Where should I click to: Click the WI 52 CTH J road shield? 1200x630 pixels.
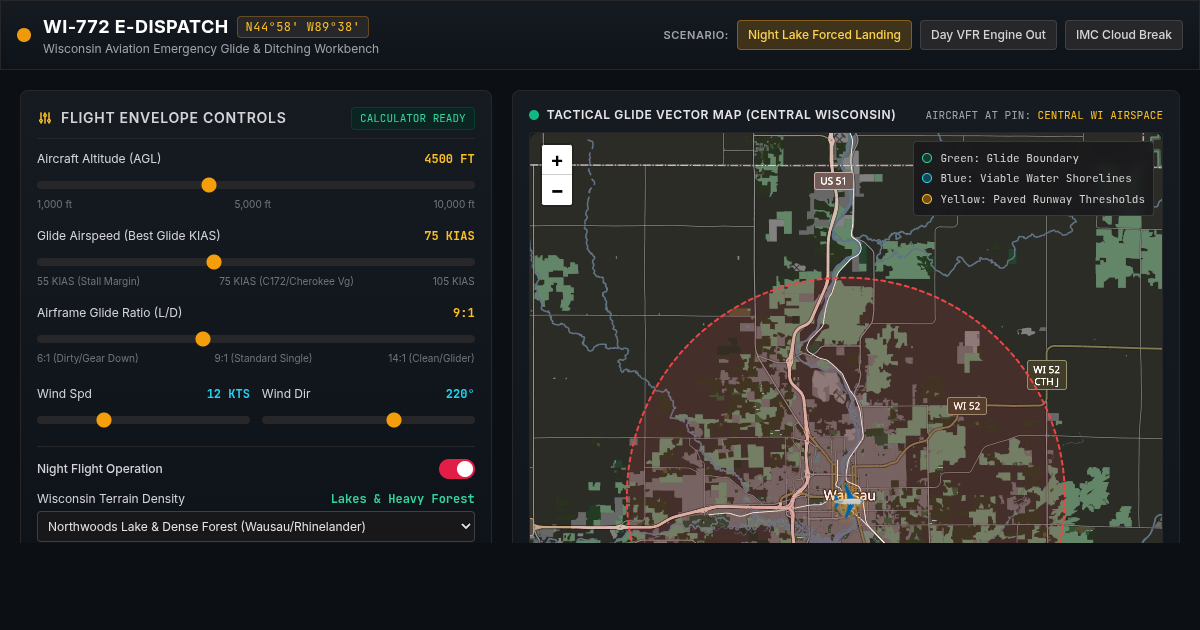(1047, 375)
